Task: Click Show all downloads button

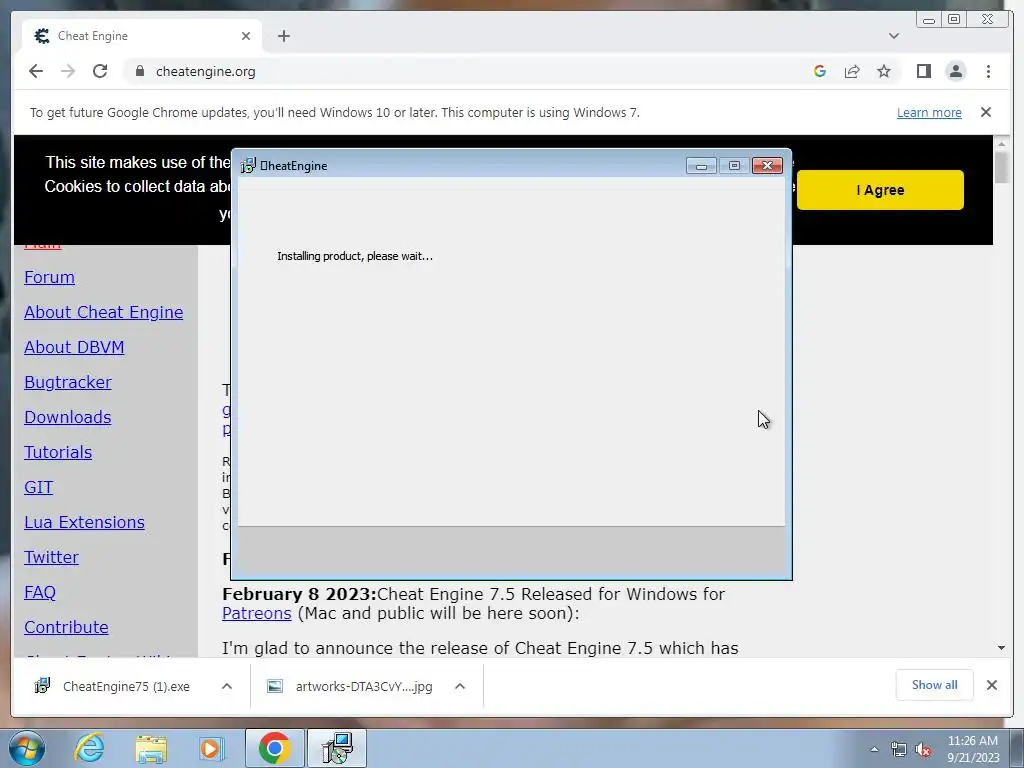Action: click(x=935, y=685)
